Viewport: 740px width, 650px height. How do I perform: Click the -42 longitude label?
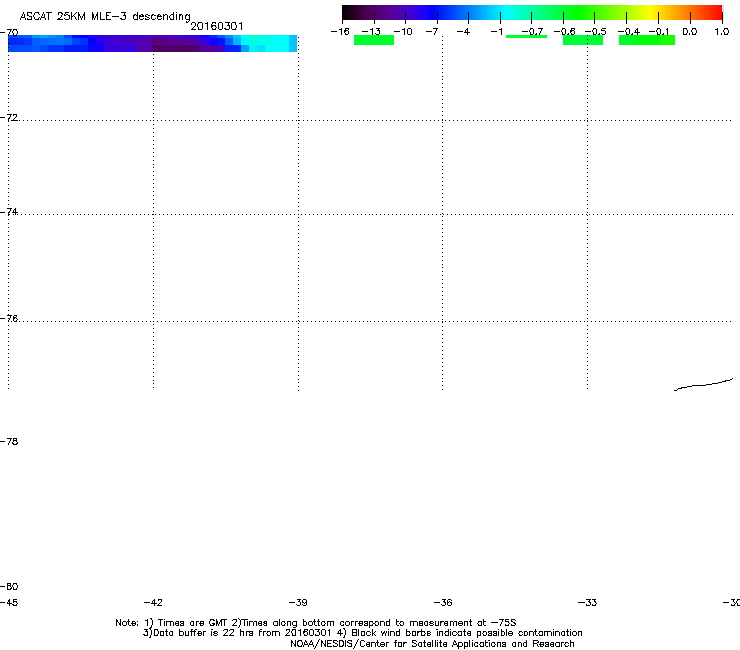pos(153,602)
